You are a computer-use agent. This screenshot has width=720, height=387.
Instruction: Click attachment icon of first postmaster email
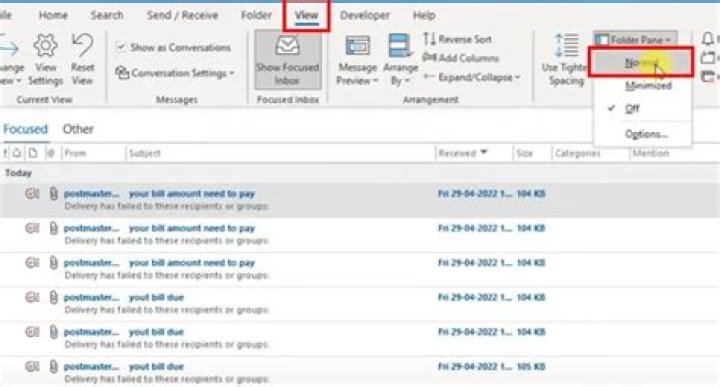click(x=53, y=193)
